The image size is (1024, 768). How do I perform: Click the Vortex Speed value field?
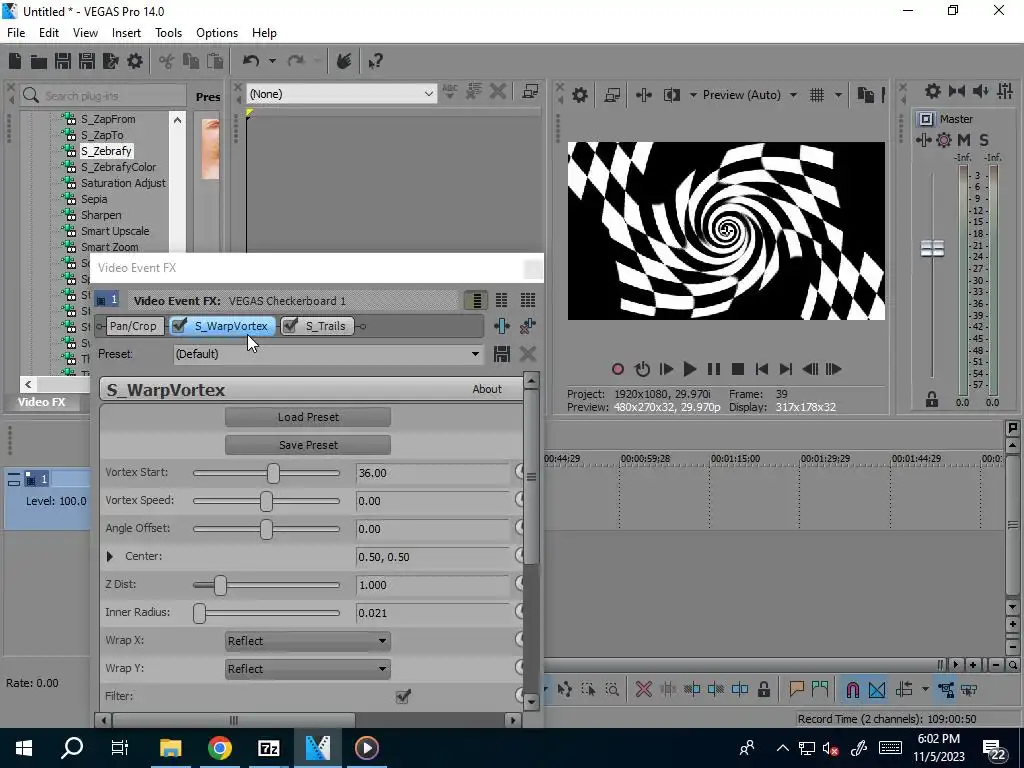point(433,501)
